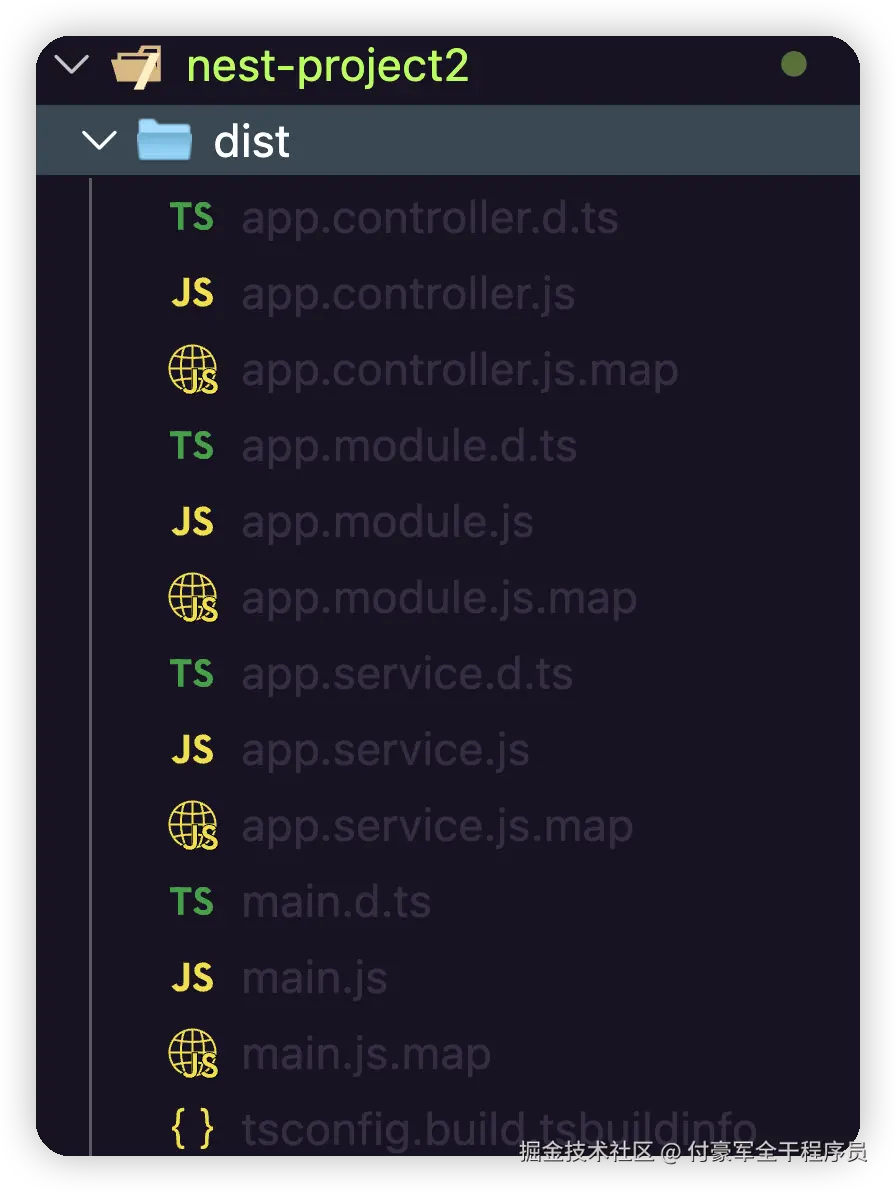
Task: Click the JS icon of app.service.js
Action: [192, 750]
